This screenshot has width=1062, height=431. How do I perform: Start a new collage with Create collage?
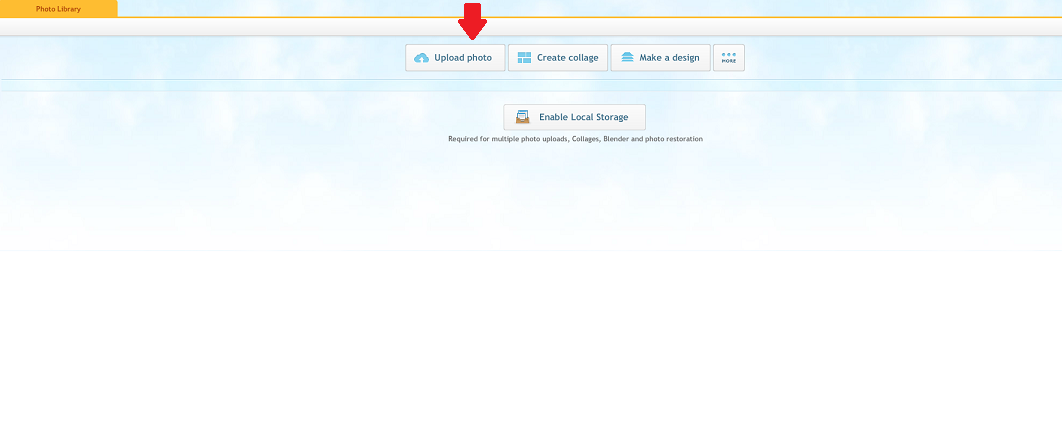tap(557, 58)
